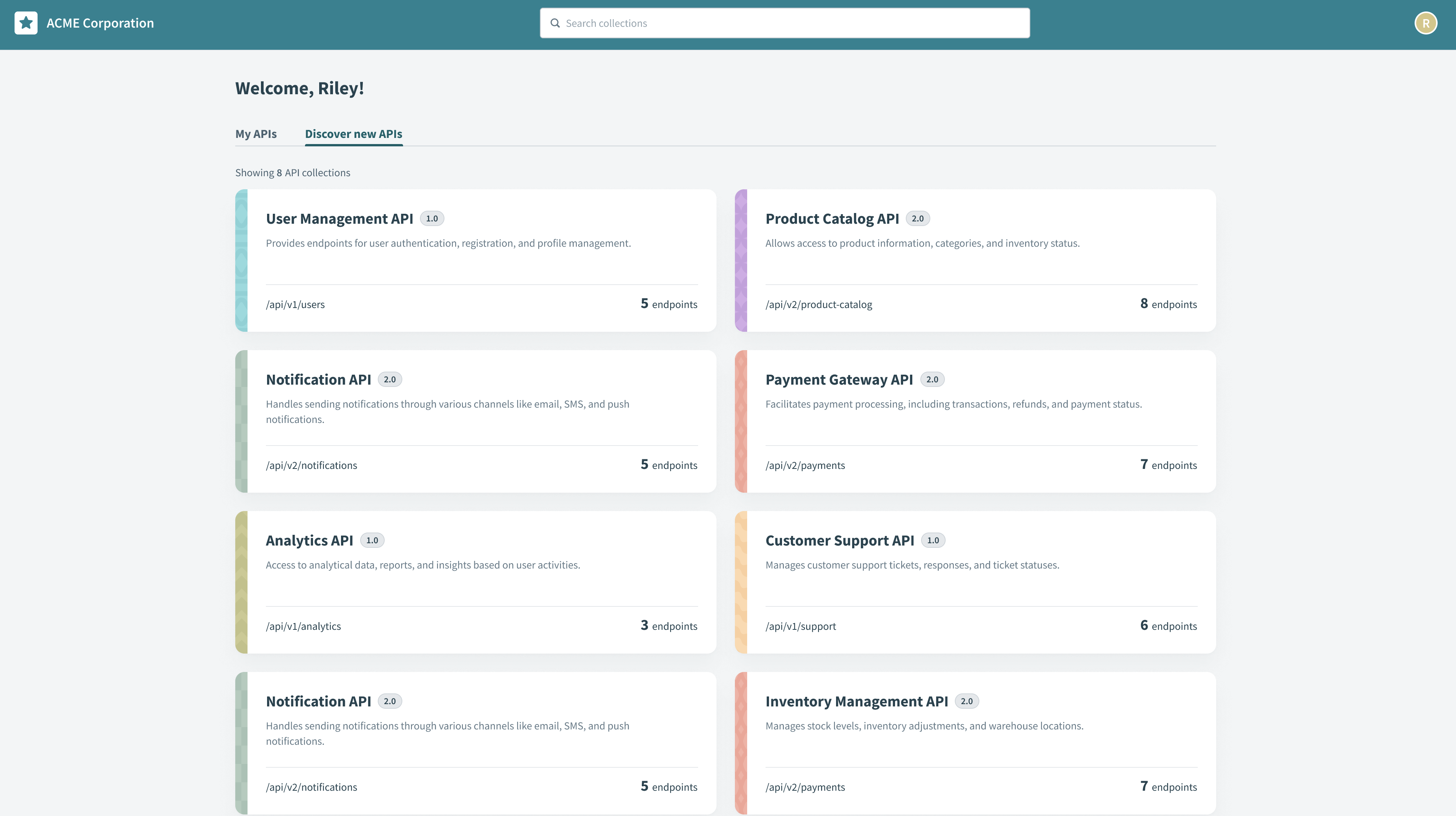This screenshot has width=1456, height=816.
Task: Click the 6 endpoints count on Customer Support API
Action: (x=1168, y=626)
